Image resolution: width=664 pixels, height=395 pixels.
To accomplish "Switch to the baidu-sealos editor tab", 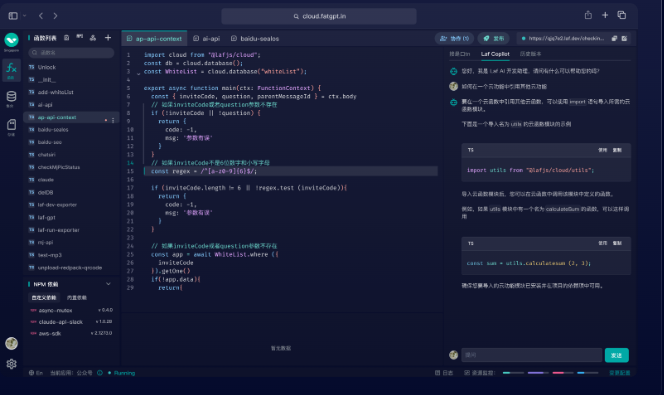I will (x=255, y=39).
